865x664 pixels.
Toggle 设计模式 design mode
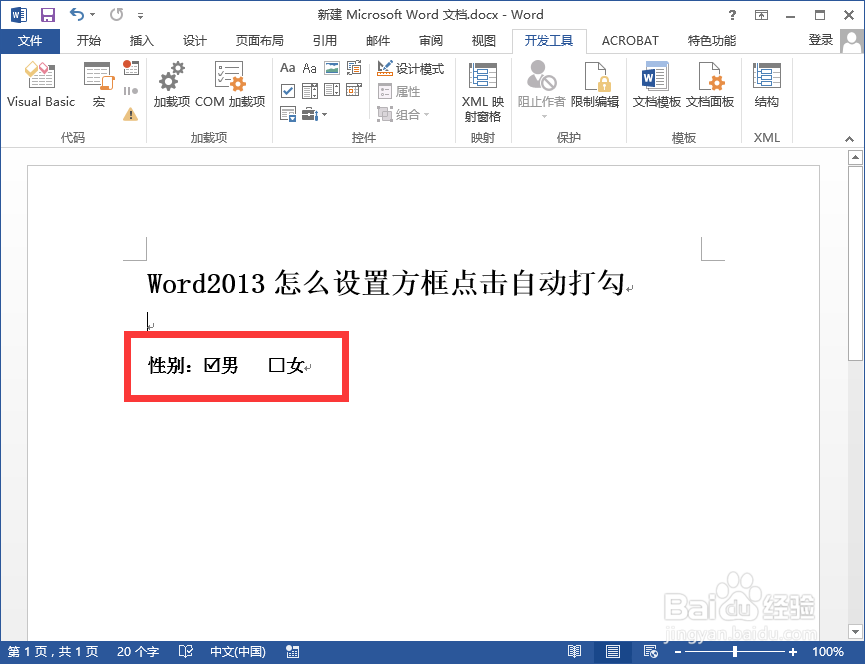point(410,68)
